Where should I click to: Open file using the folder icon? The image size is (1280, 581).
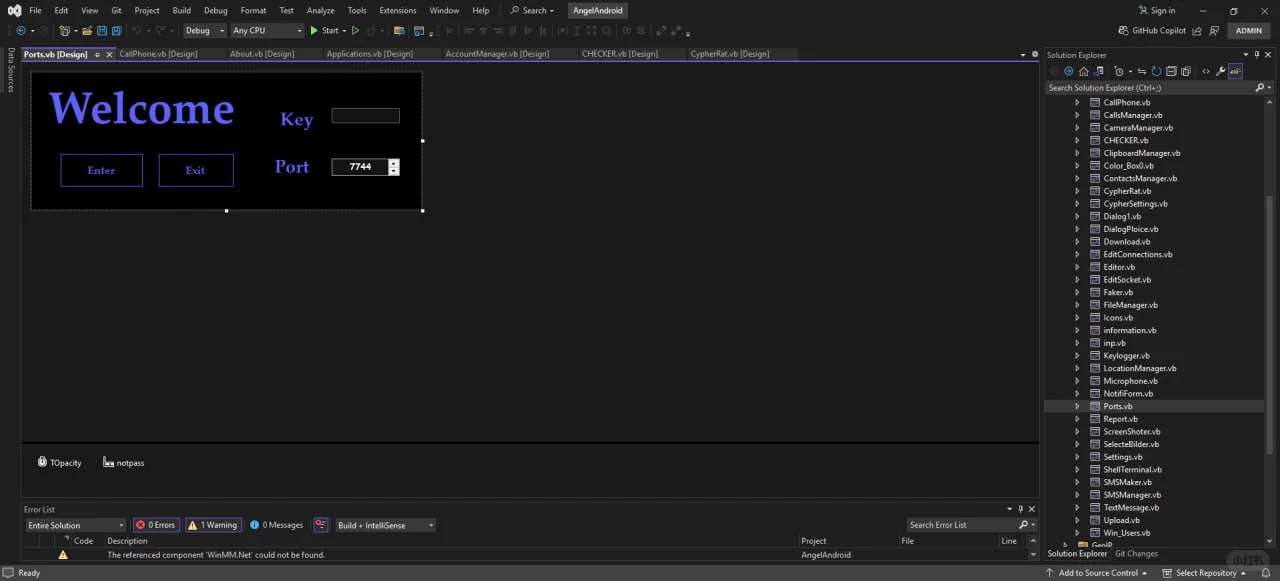coord(87,31)
